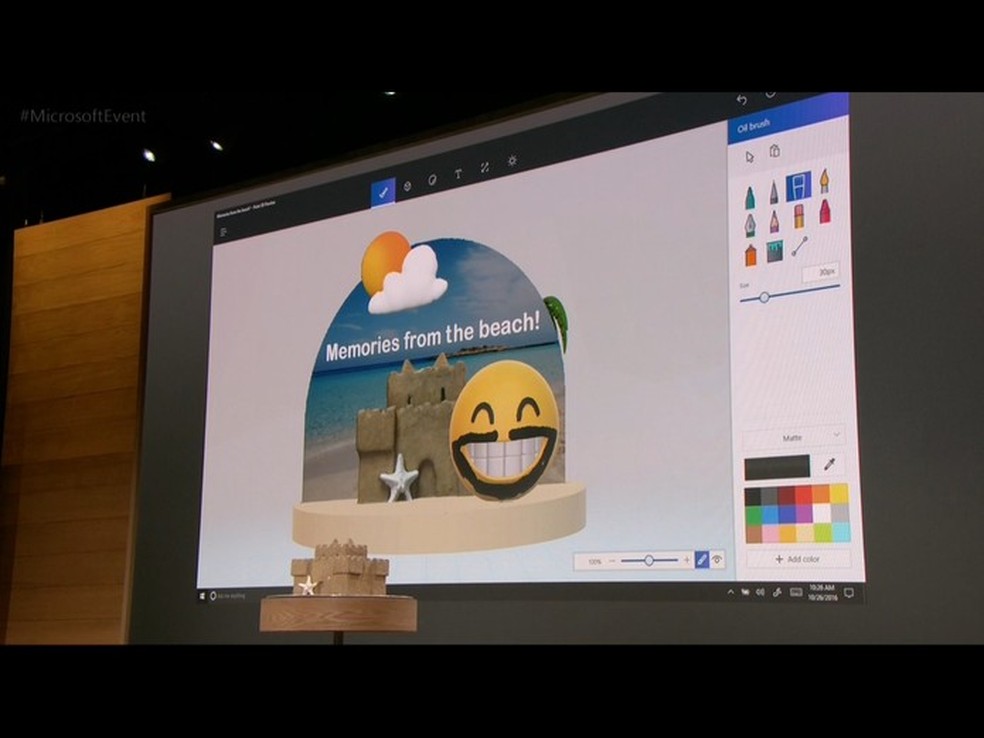
Task: Click the taskbar clock and date
Action: [822, 592]
